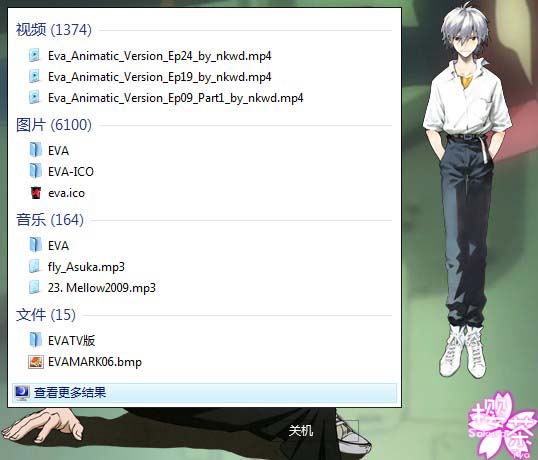This screenshot has width=538, height=460.
Task: Click 查看更多结果 to see more results
Action: 204,393
